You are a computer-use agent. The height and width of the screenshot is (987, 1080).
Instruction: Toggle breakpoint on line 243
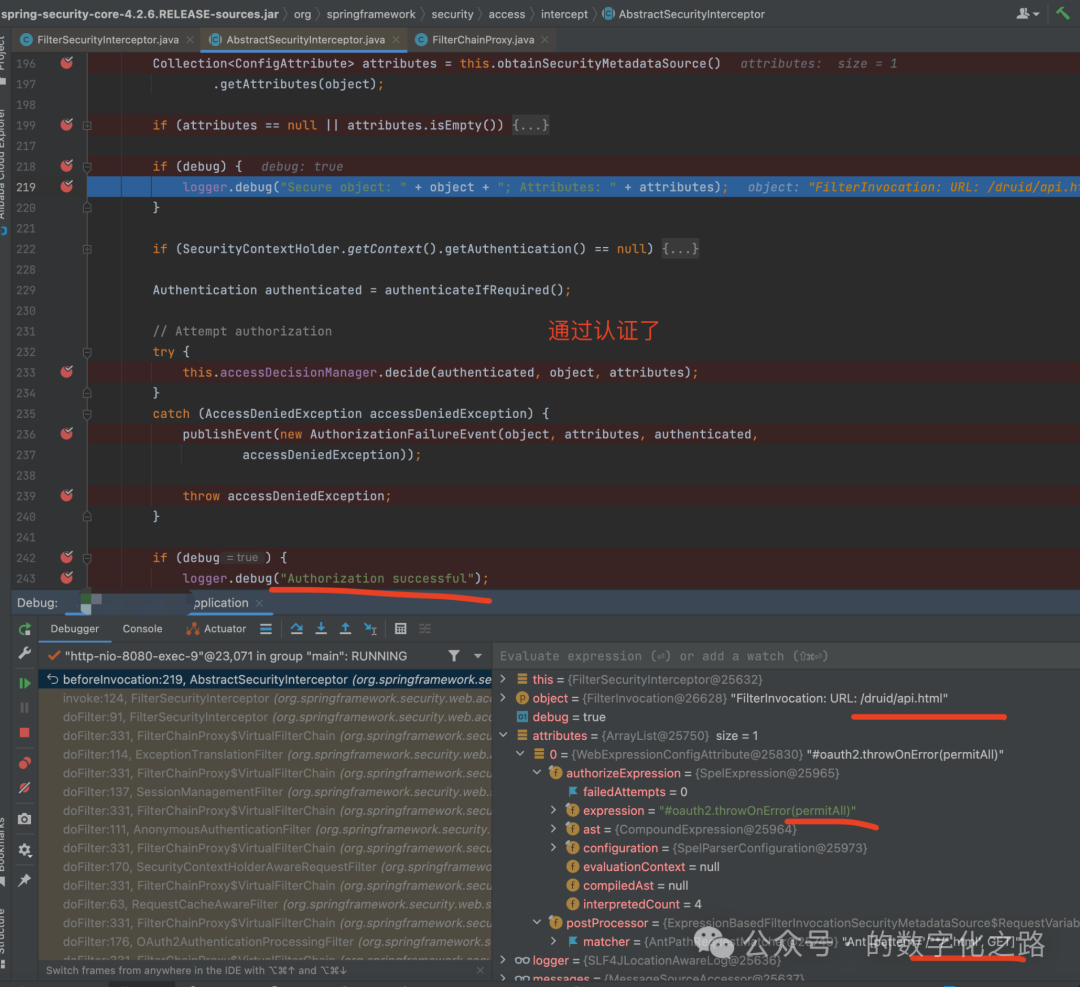point(67,577)
